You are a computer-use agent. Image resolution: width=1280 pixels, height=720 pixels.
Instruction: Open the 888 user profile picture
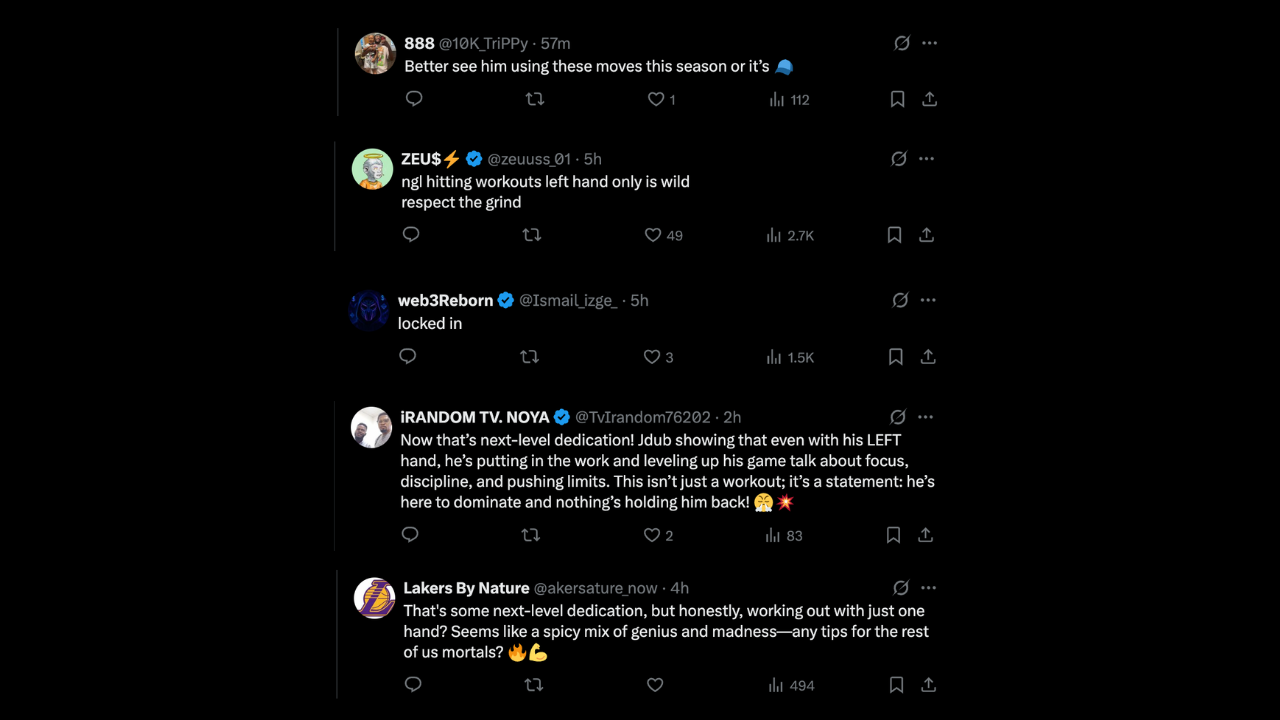coord(375,53)
